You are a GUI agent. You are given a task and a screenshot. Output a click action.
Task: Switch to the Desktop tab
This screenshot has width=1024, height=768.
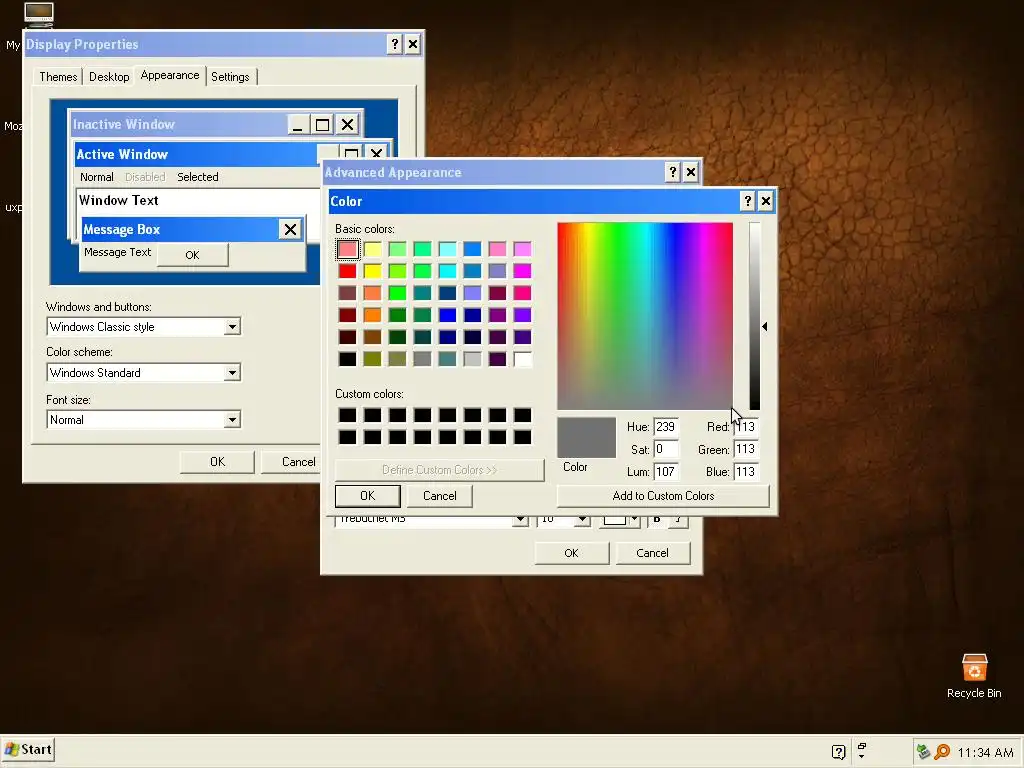(109, 76)
